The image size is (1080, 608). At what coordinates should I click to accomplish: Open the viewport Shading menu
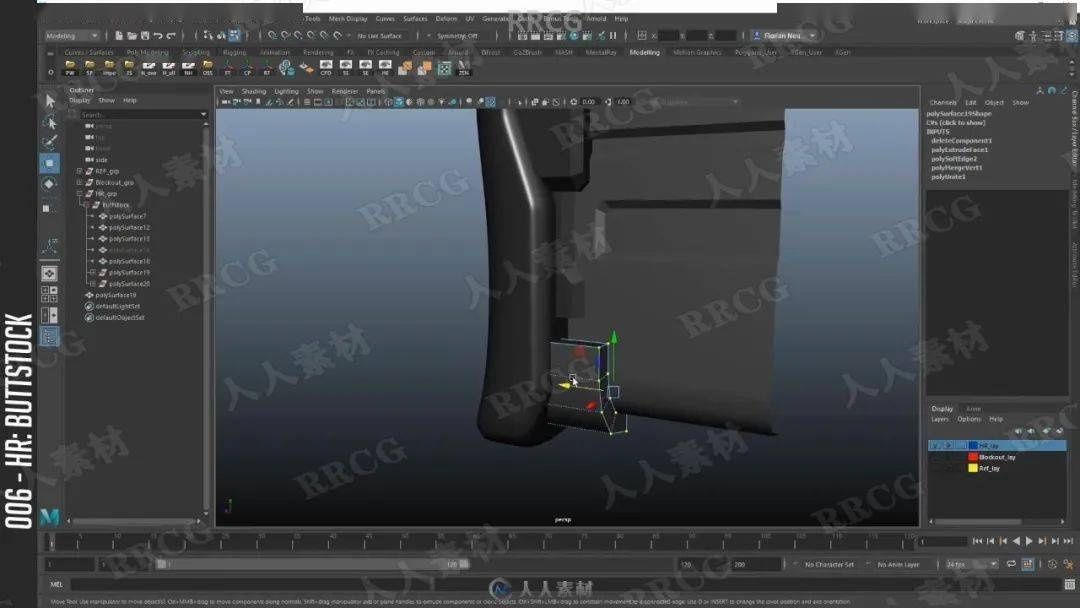point(253,91)
